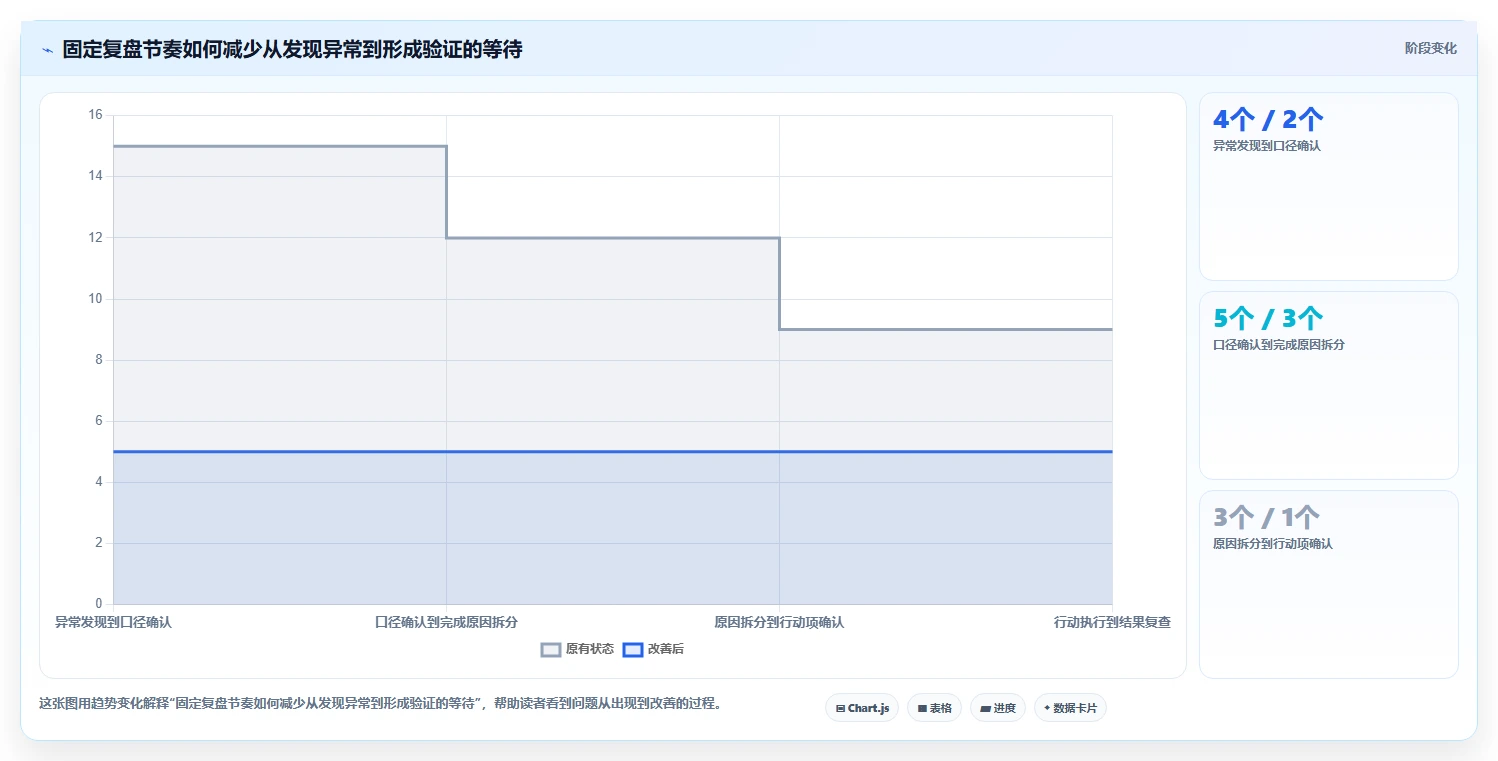
Task: Click the 行动执行到结果复查 x-axis label
Action: 1112,622
